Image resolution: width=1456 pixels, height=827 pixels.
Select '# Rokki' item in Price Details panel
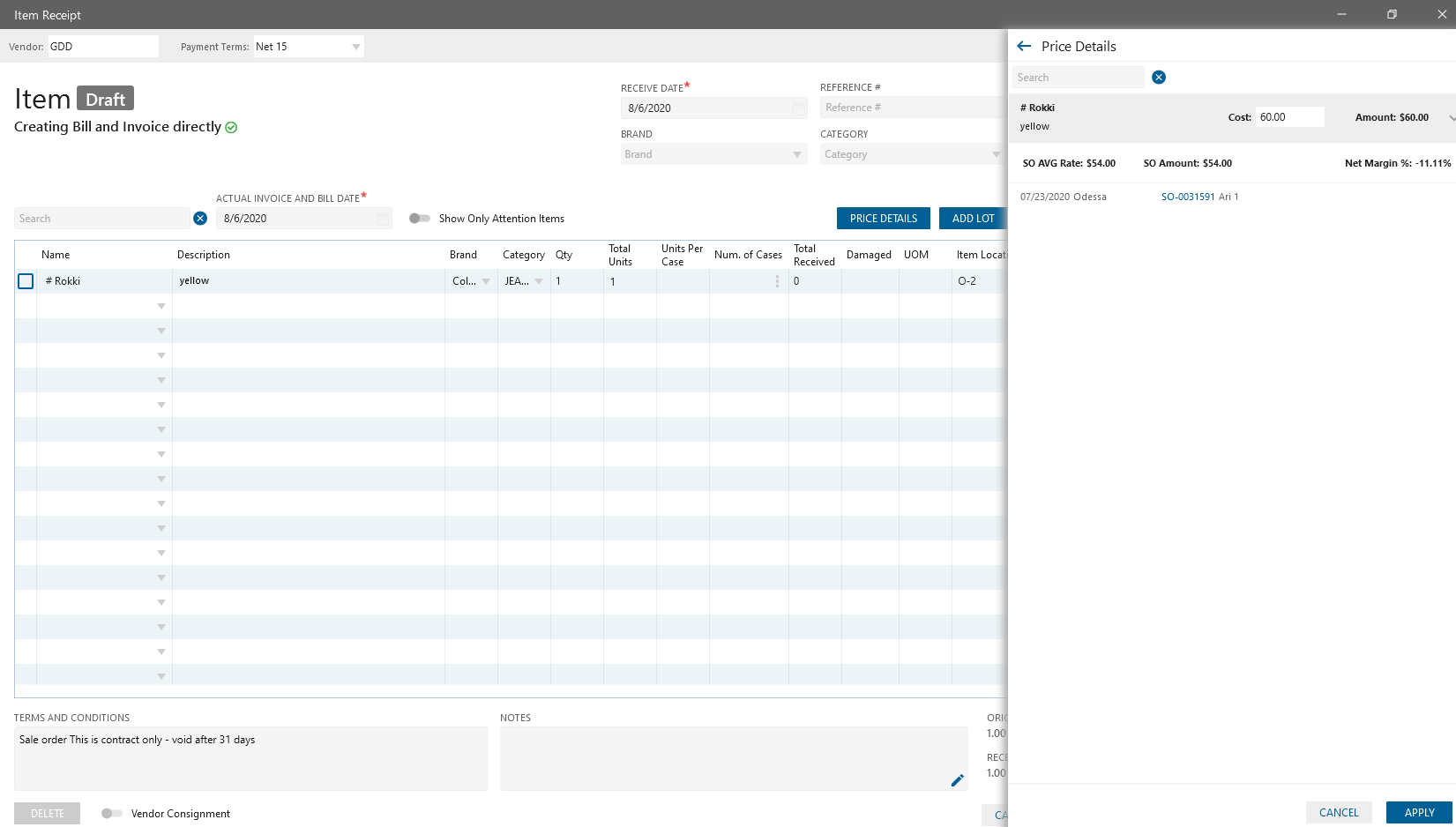tap(1037, 108)
